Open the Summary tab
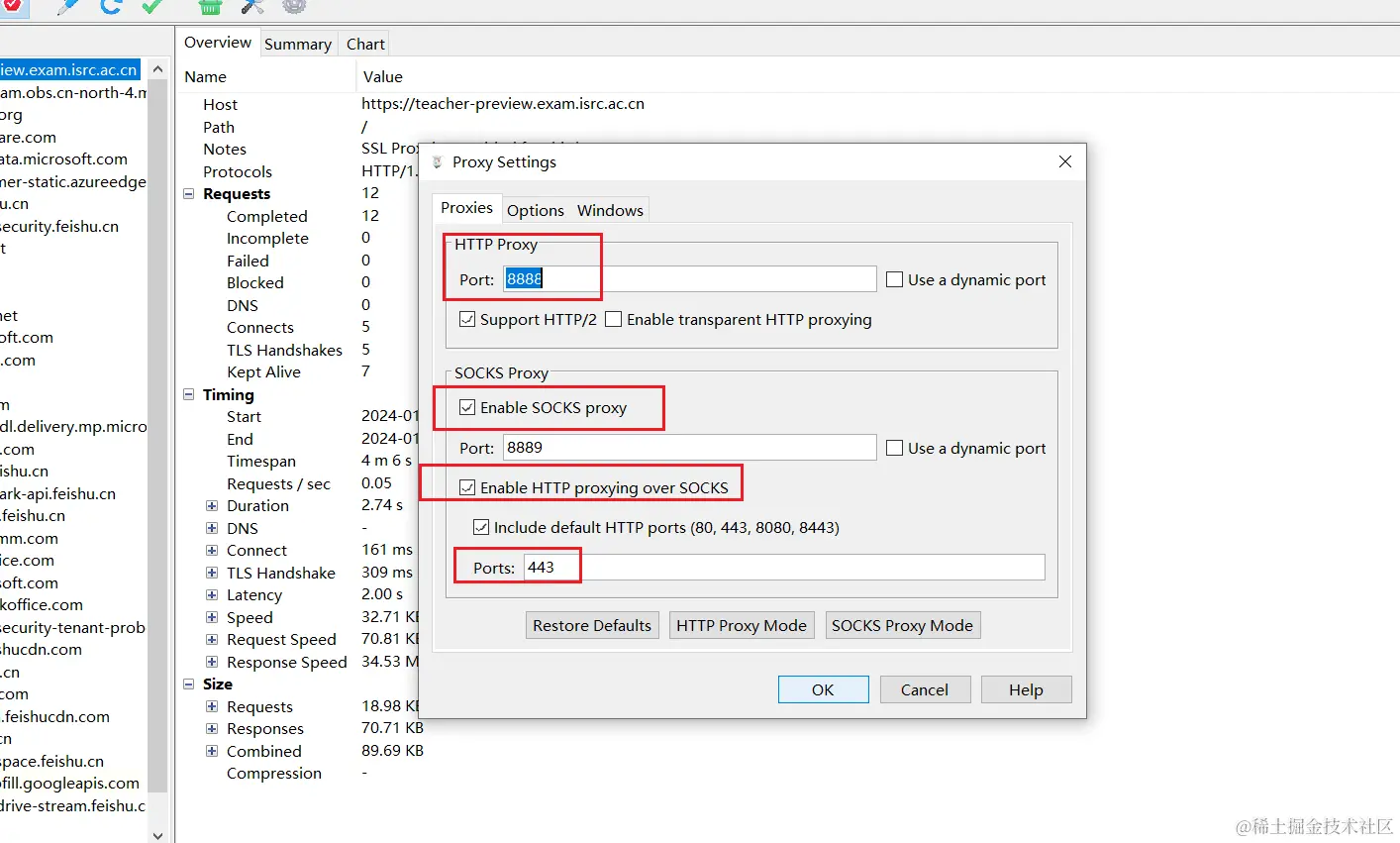 pyautogui.click(x=297, y=44)
